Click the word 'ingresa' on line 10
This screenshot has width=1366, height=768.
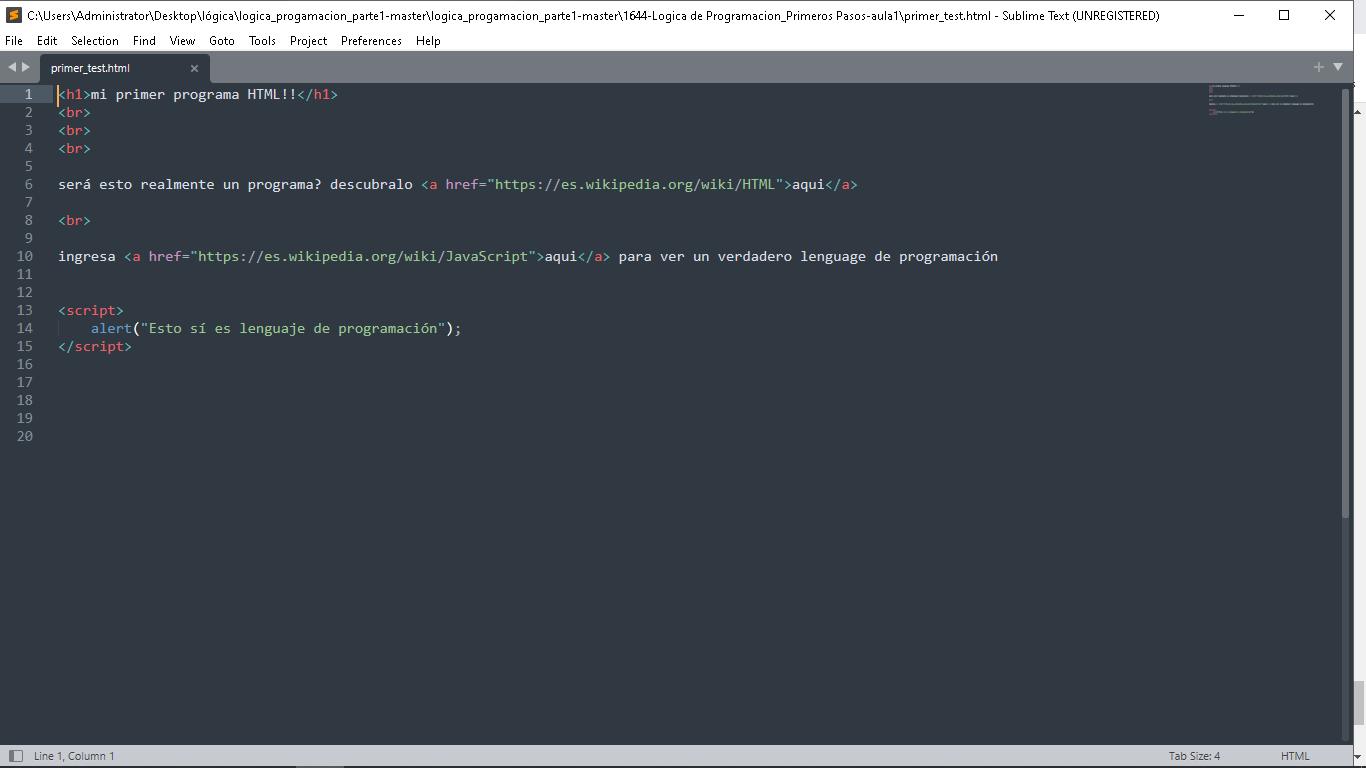click(x=87, y=256)
